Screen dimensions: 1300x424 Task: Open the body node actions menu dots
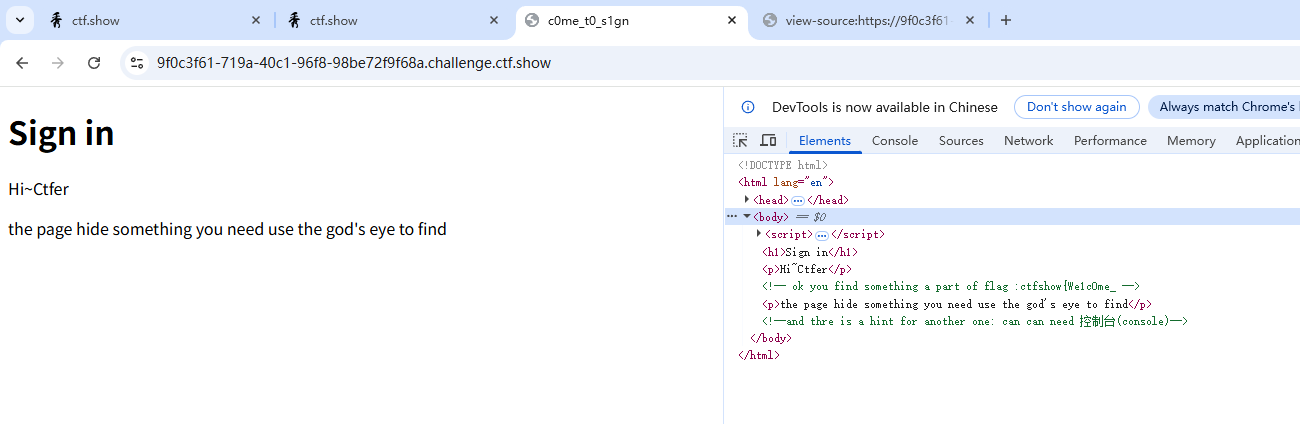click(x=732, y=217)
